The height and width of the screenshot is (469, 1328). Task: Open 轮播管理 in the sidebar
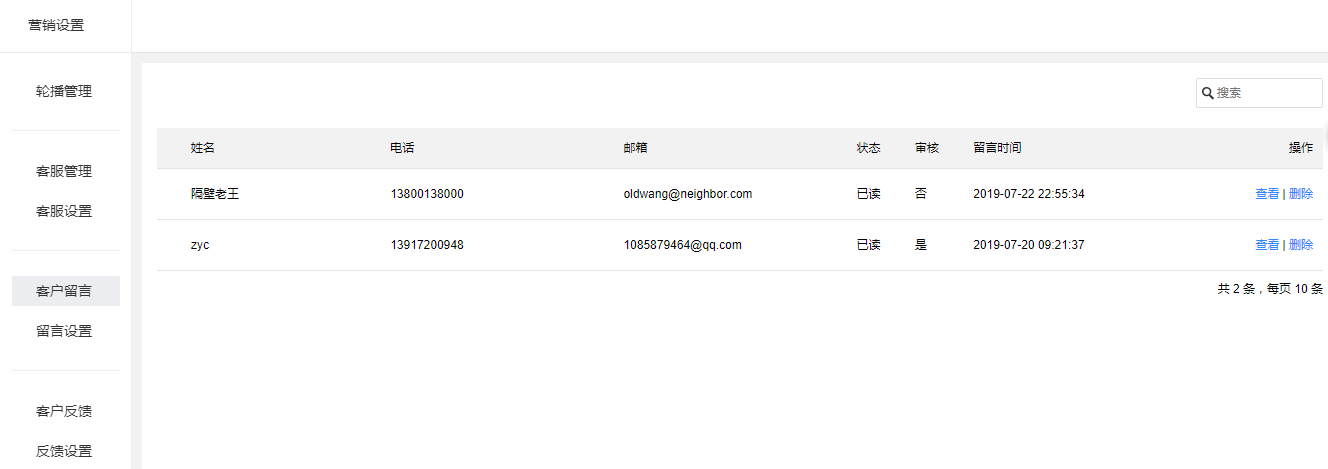click(x=64, y=91)
